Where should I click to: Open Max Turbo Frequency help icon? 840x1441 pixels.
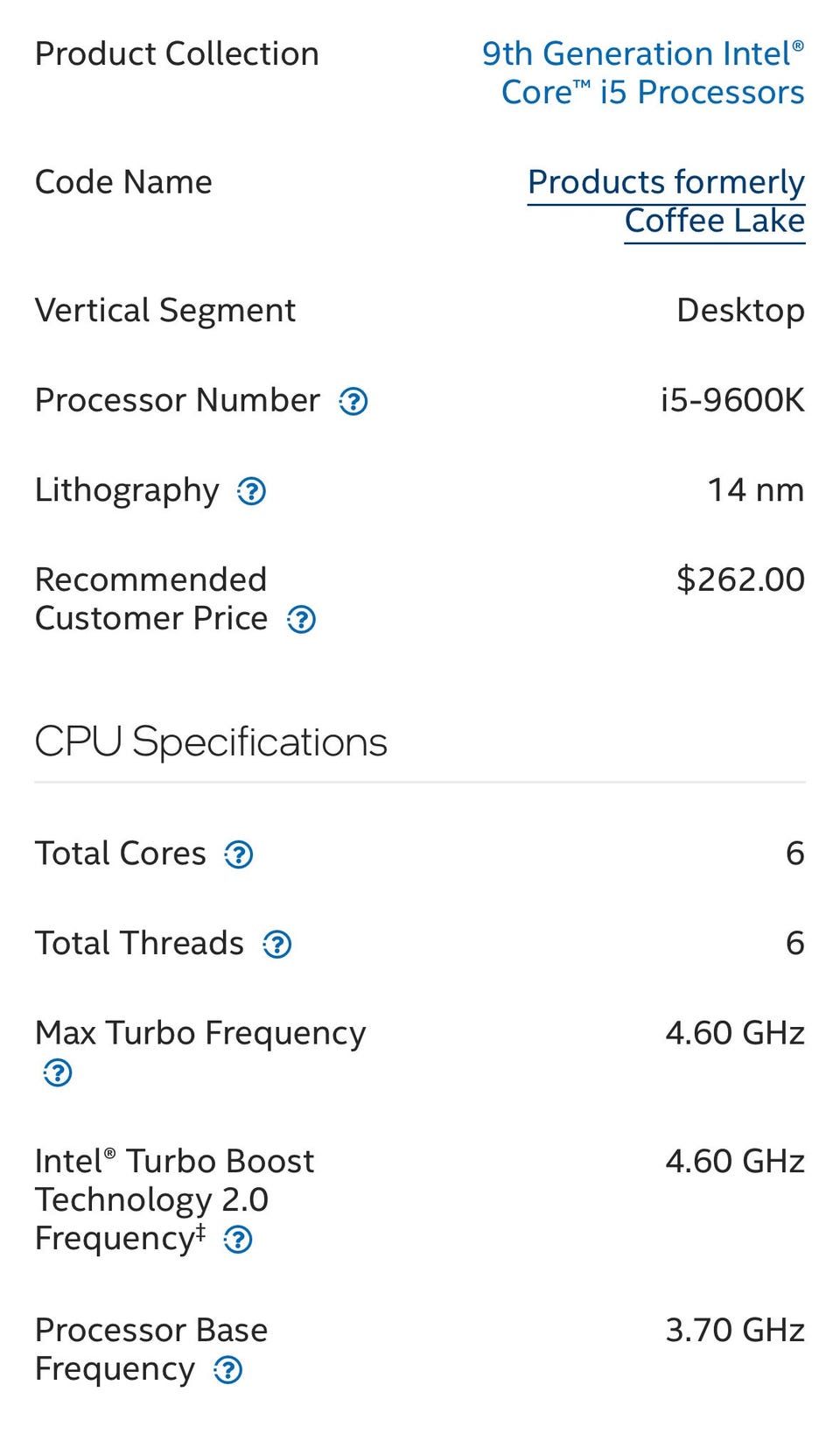tap(58, 1072)
